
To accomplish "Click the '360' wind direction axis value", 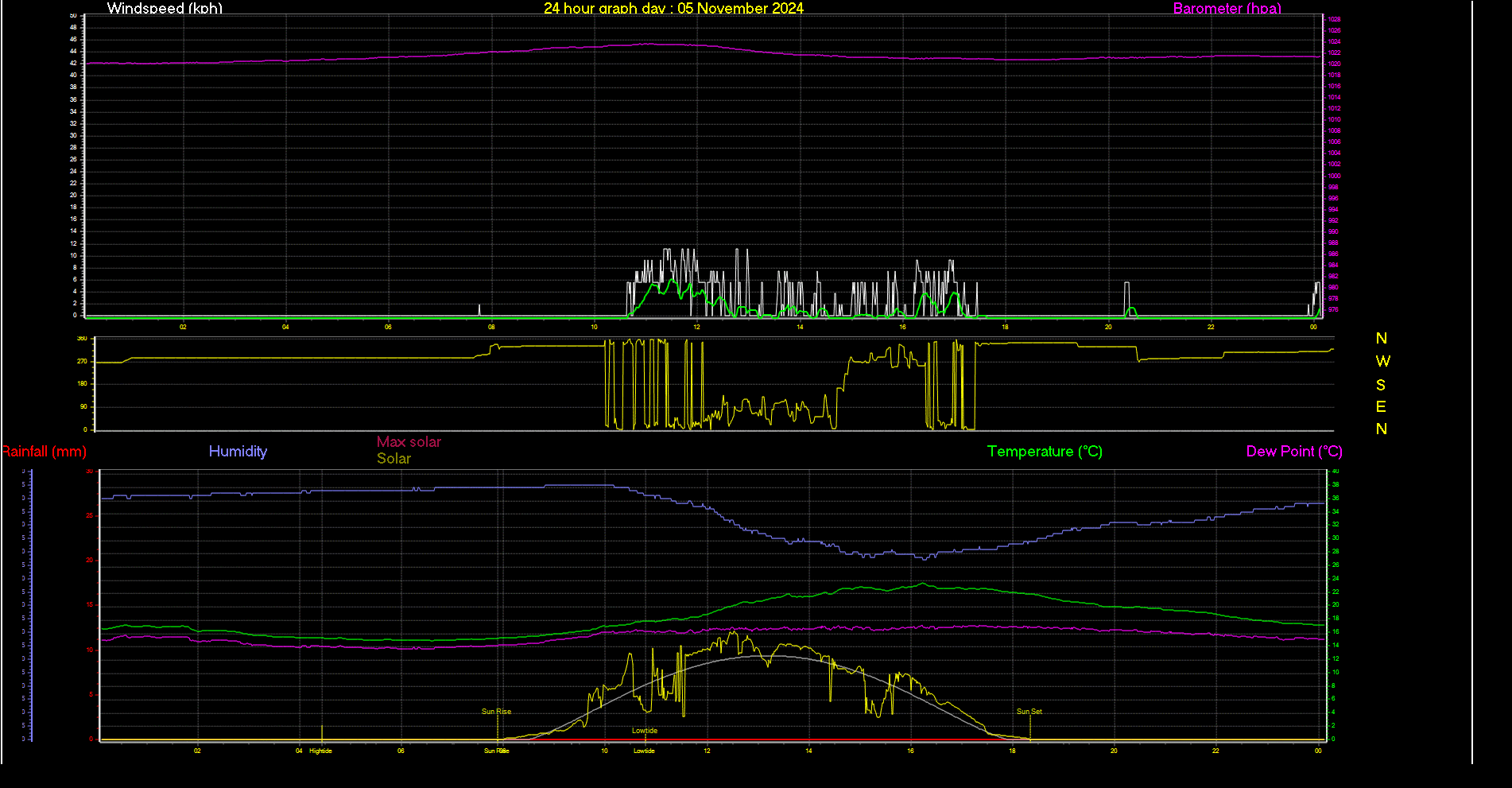I will coord(82,339).
